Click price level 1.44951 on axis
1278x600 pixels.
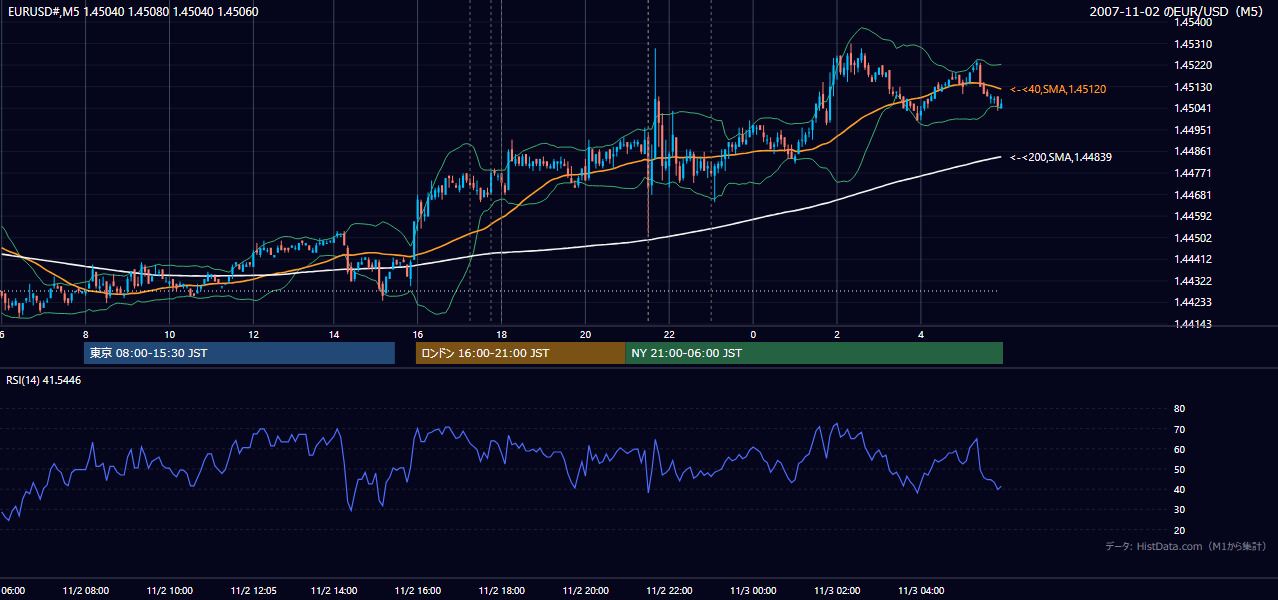coord(1193,130)
